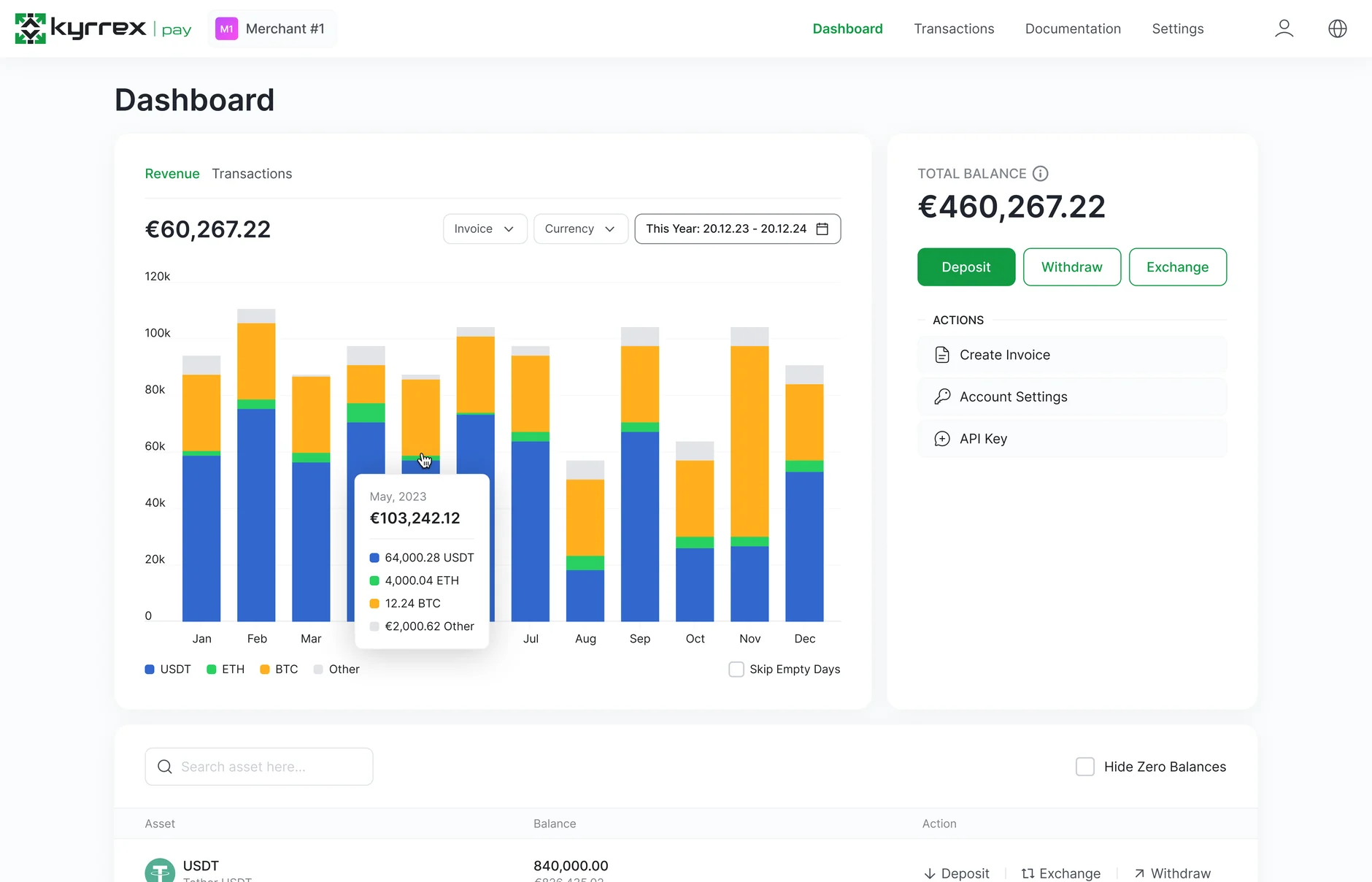This screenshot has height=882, width=1372.
Task: Click the Exchange button under balance
Action: (1178, 267)
